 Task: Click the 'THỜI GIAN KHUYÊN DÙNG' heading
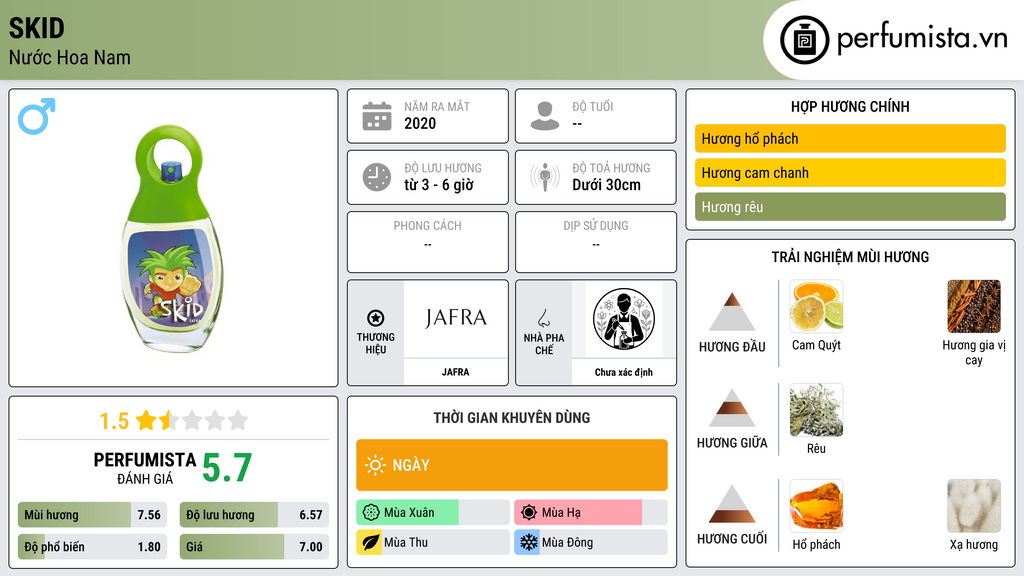click(x=512, y=417)
